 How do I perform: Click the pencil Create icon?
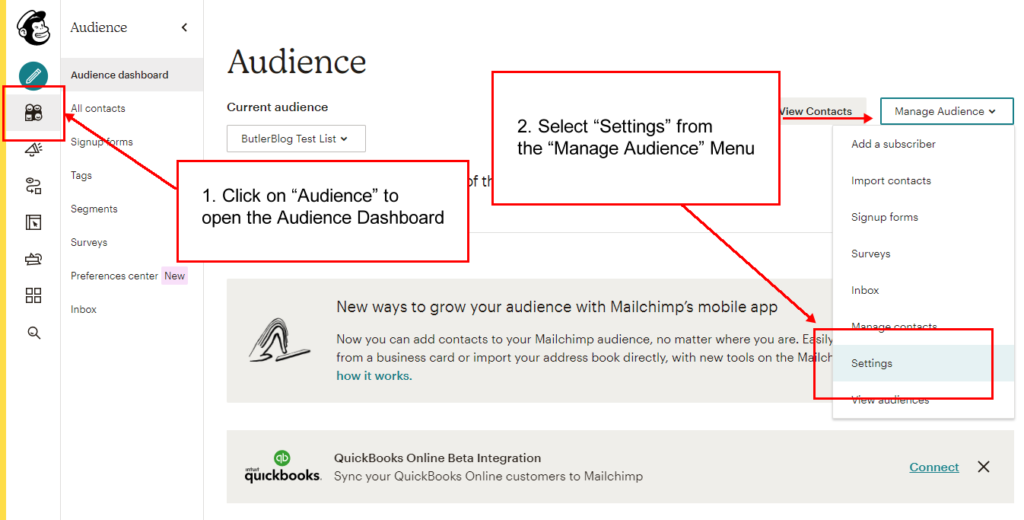point(33,76)
